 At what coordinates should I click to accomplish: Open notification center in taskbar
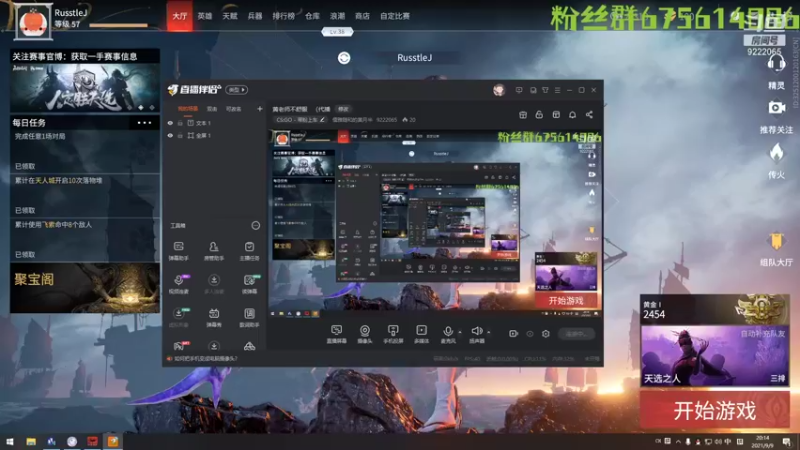click(x=787, y=441)
